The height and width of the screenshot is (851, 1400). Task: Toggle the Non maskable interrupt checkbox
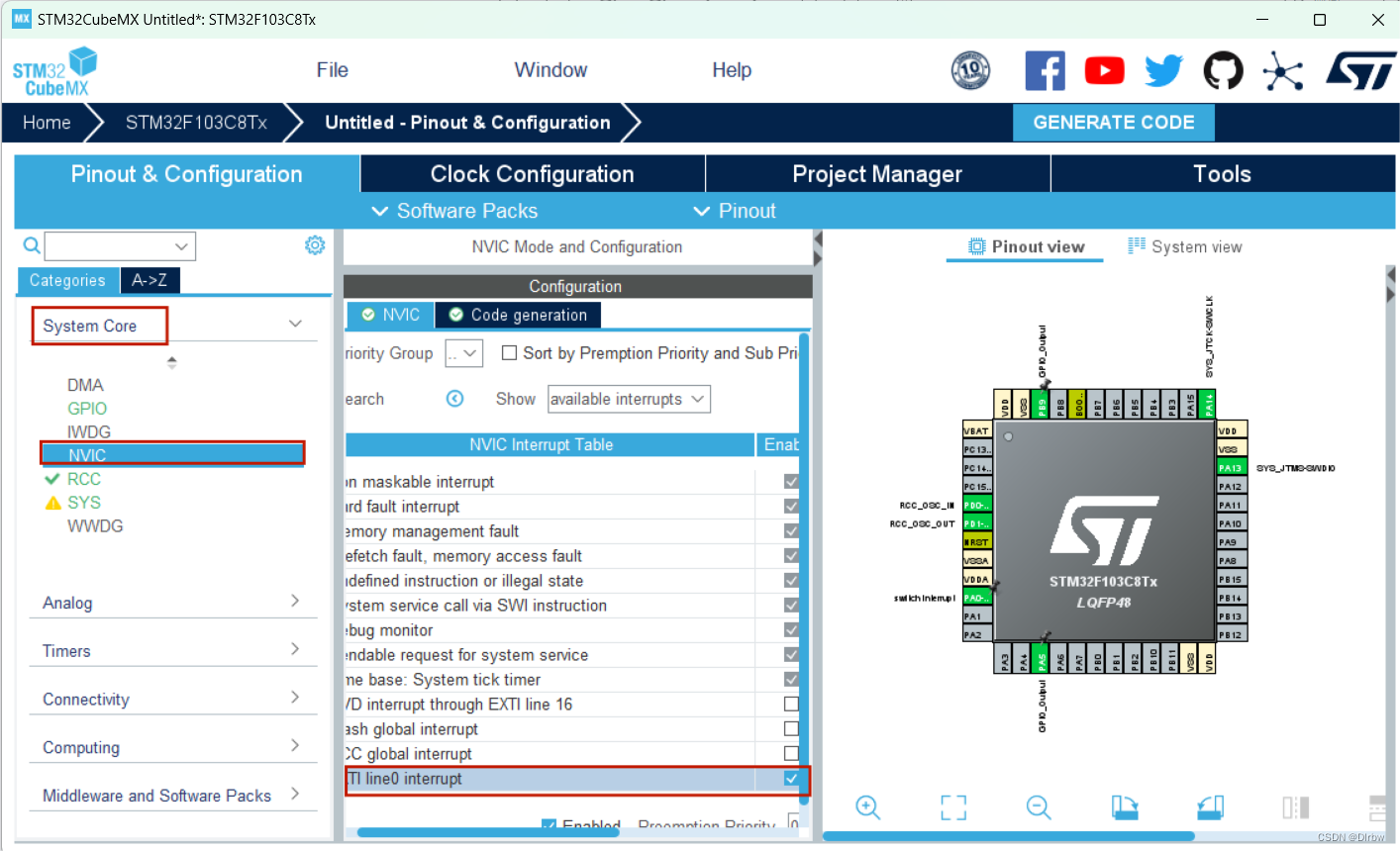pos(791,482)
